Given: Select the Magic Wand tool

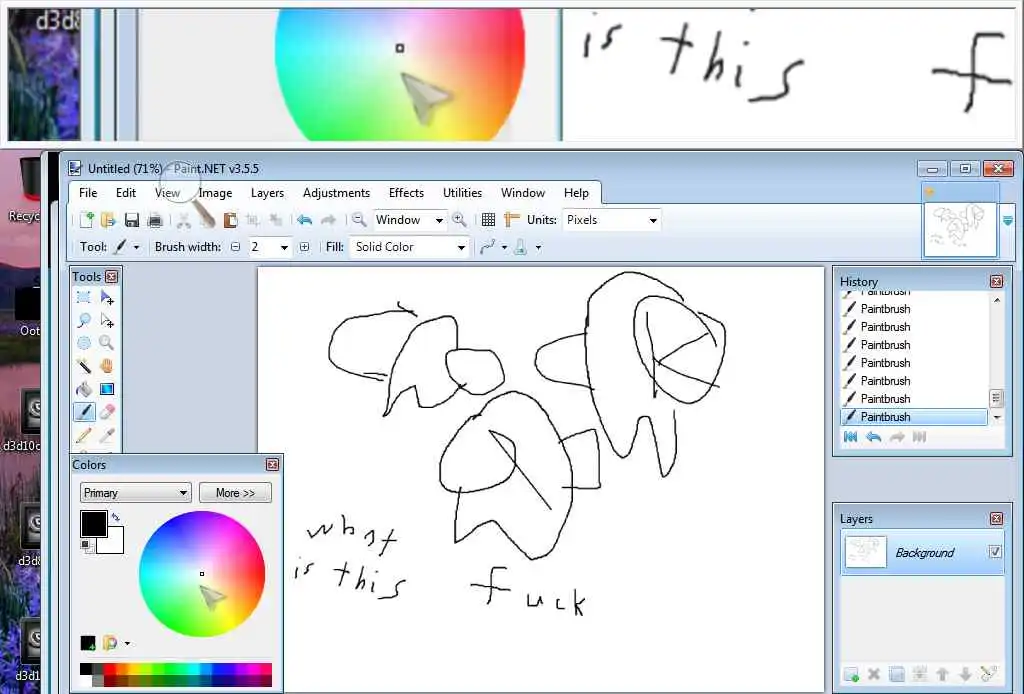Looking at the screenshot, I should (84, 366).
